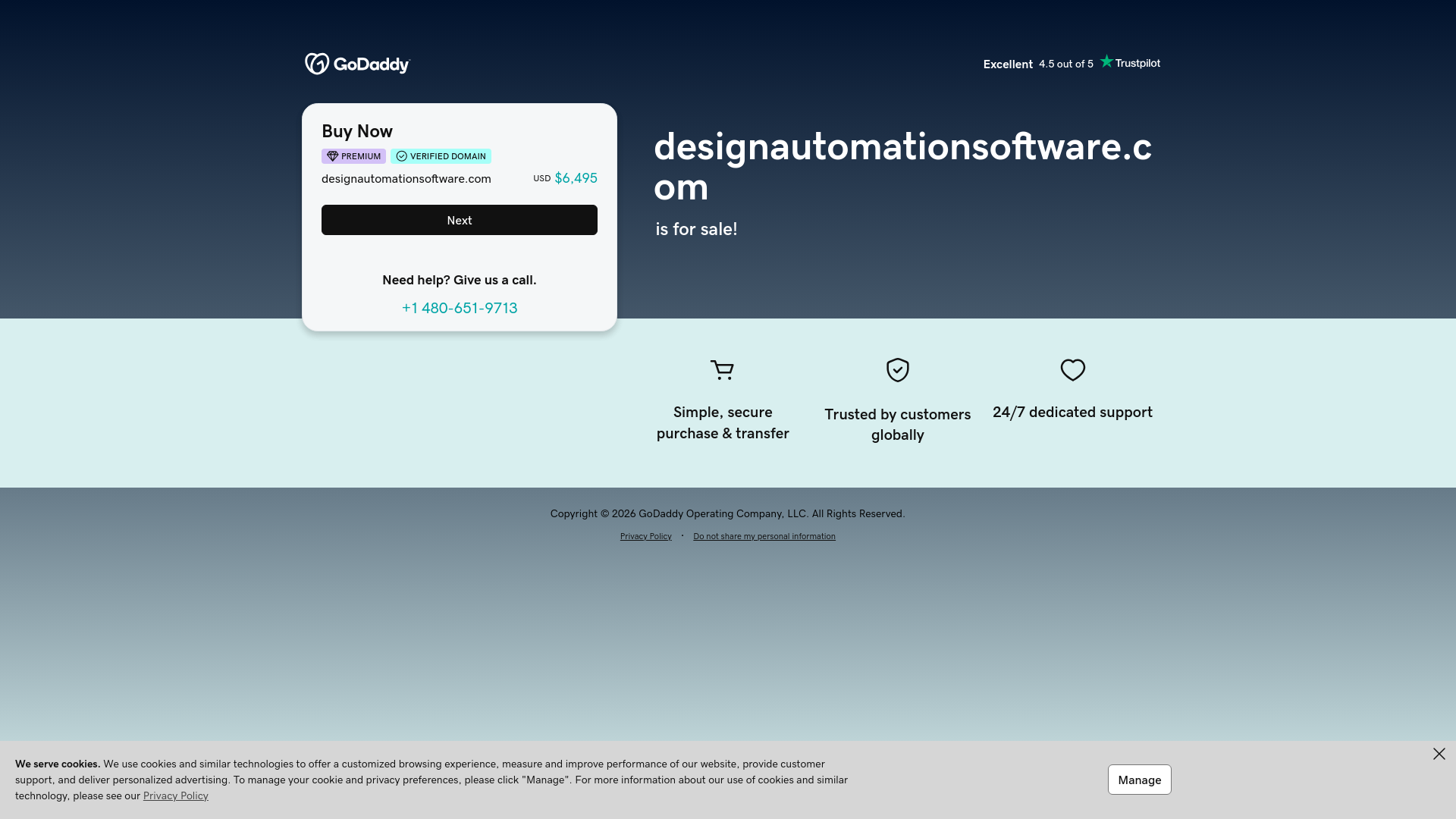Open the footer Privacy Policy link
Screen dimensions: 1456x819
click(645, 536)
